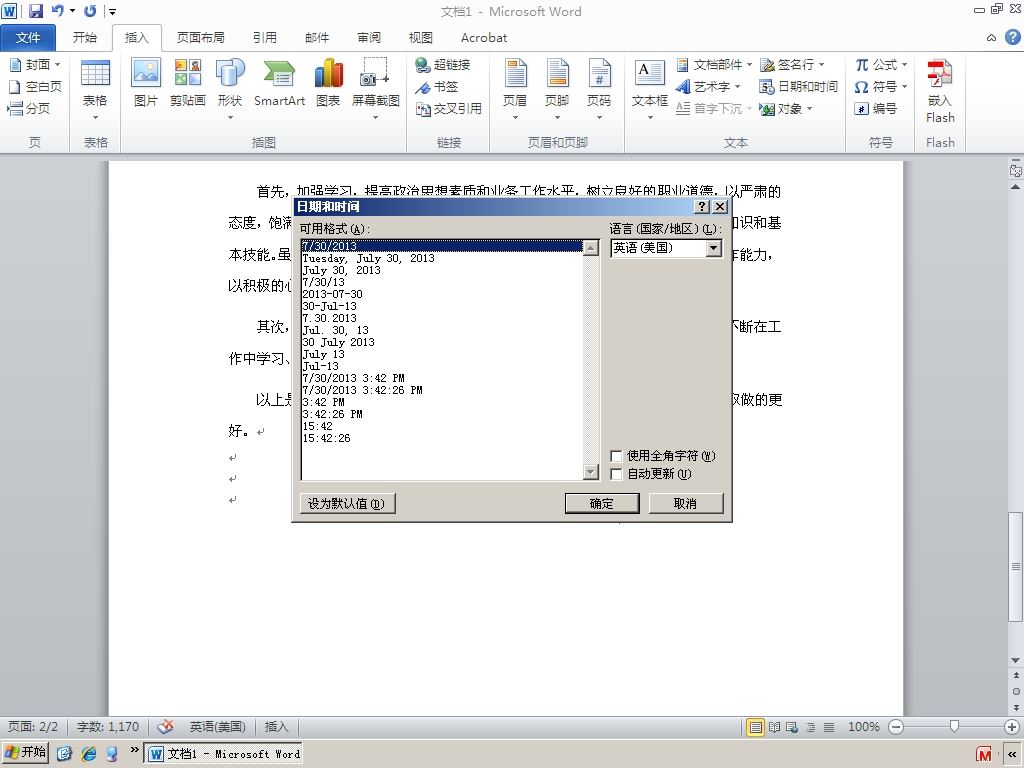Confirm with the OK (确定) button

[x=601, y=504]
